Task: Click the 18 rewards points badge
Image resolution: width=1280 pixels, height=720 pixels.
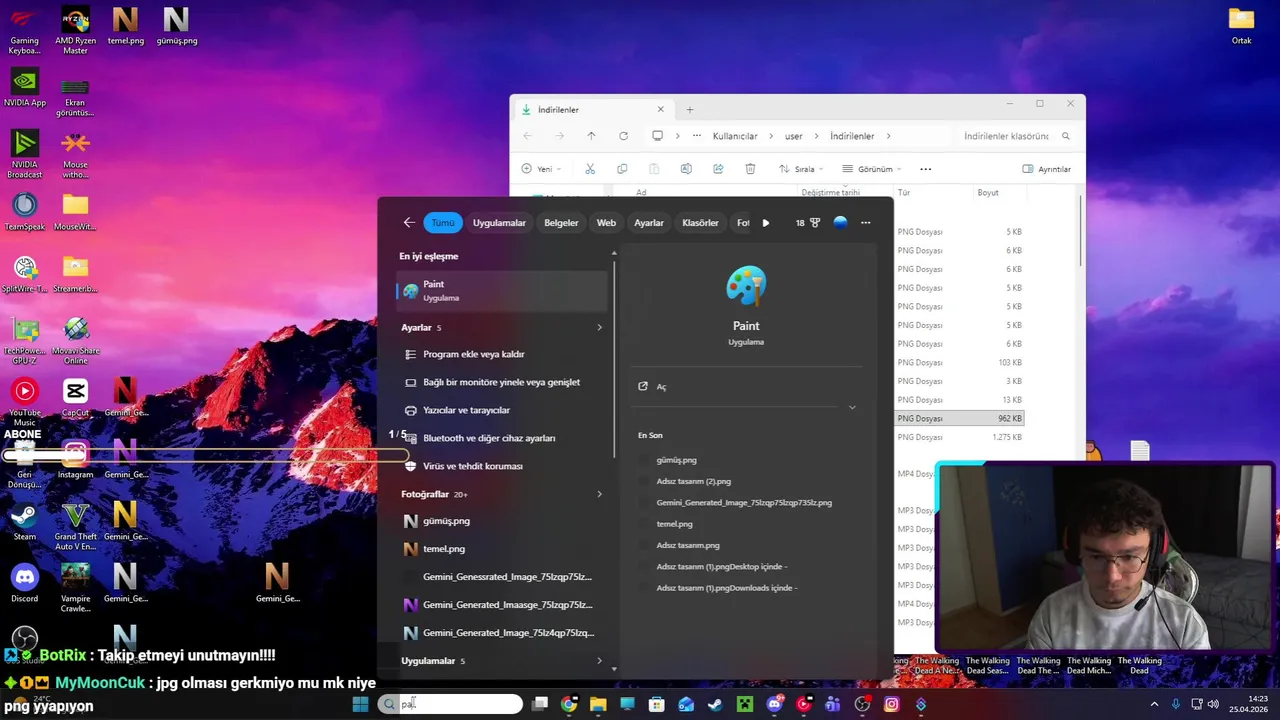Action: (807, 223)
